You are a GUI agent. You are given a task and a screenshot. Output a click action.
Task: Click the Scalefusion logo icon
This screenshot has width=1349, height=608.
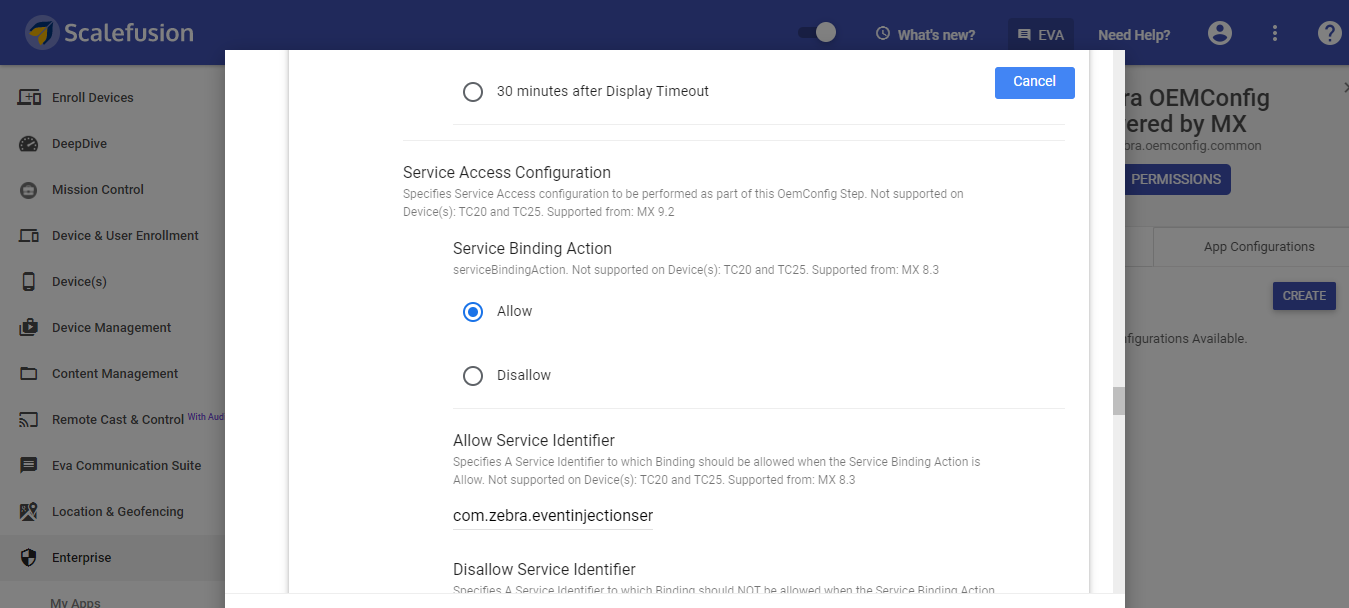41,33
